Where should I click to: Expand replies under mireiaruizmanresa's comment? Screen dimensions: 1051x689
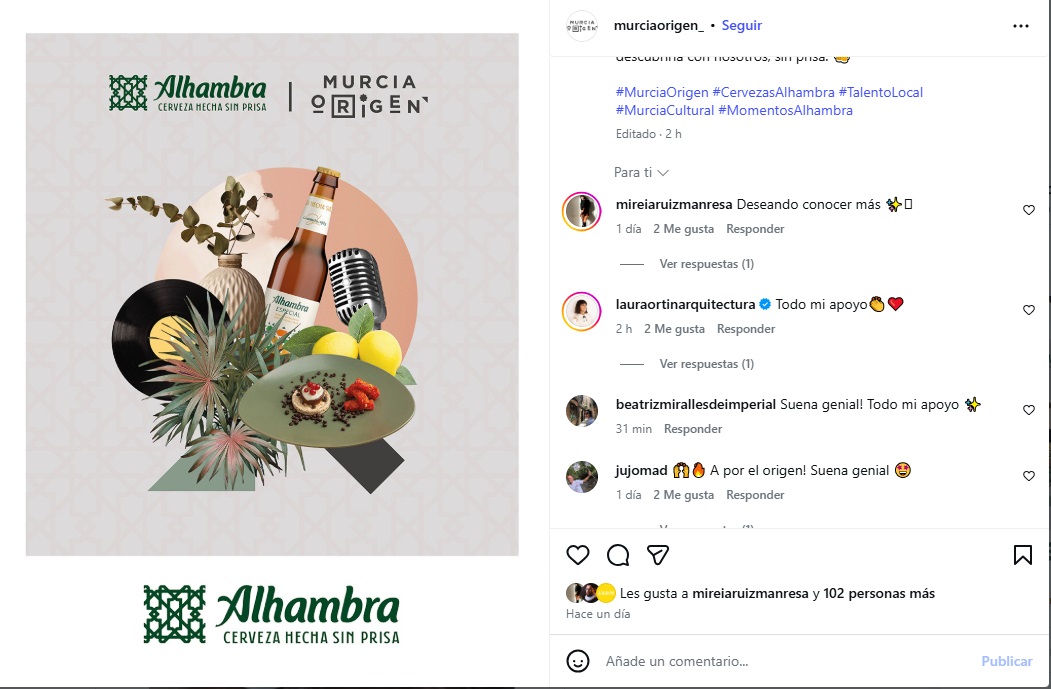pyautogui.click(x=706, y=263)
